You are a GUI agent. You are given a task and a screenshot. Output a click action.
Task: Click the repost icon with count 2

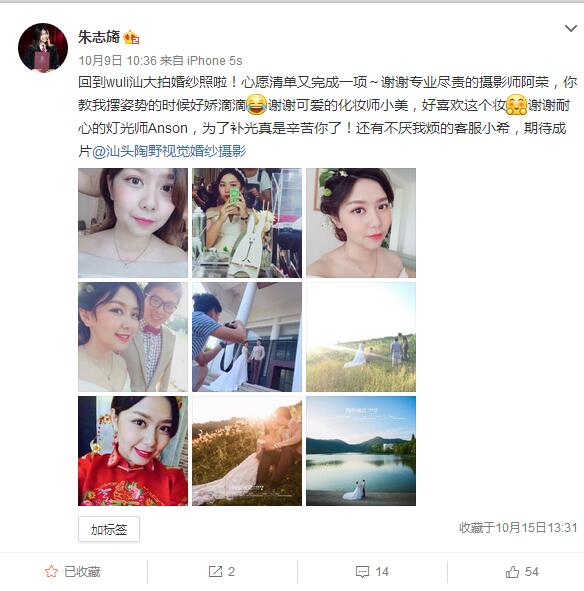coord(222,571)
